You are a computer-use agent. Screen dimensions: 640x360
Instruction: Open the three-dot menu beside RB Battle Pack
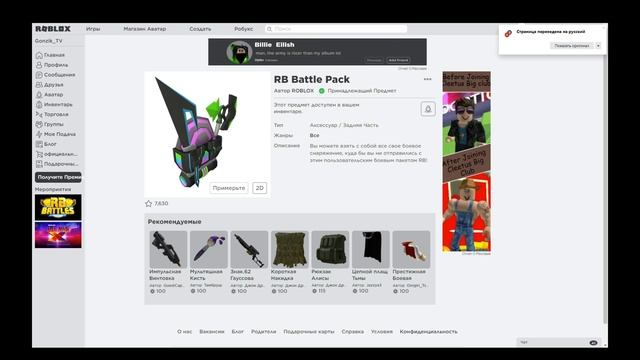click(x=427, y=79)
